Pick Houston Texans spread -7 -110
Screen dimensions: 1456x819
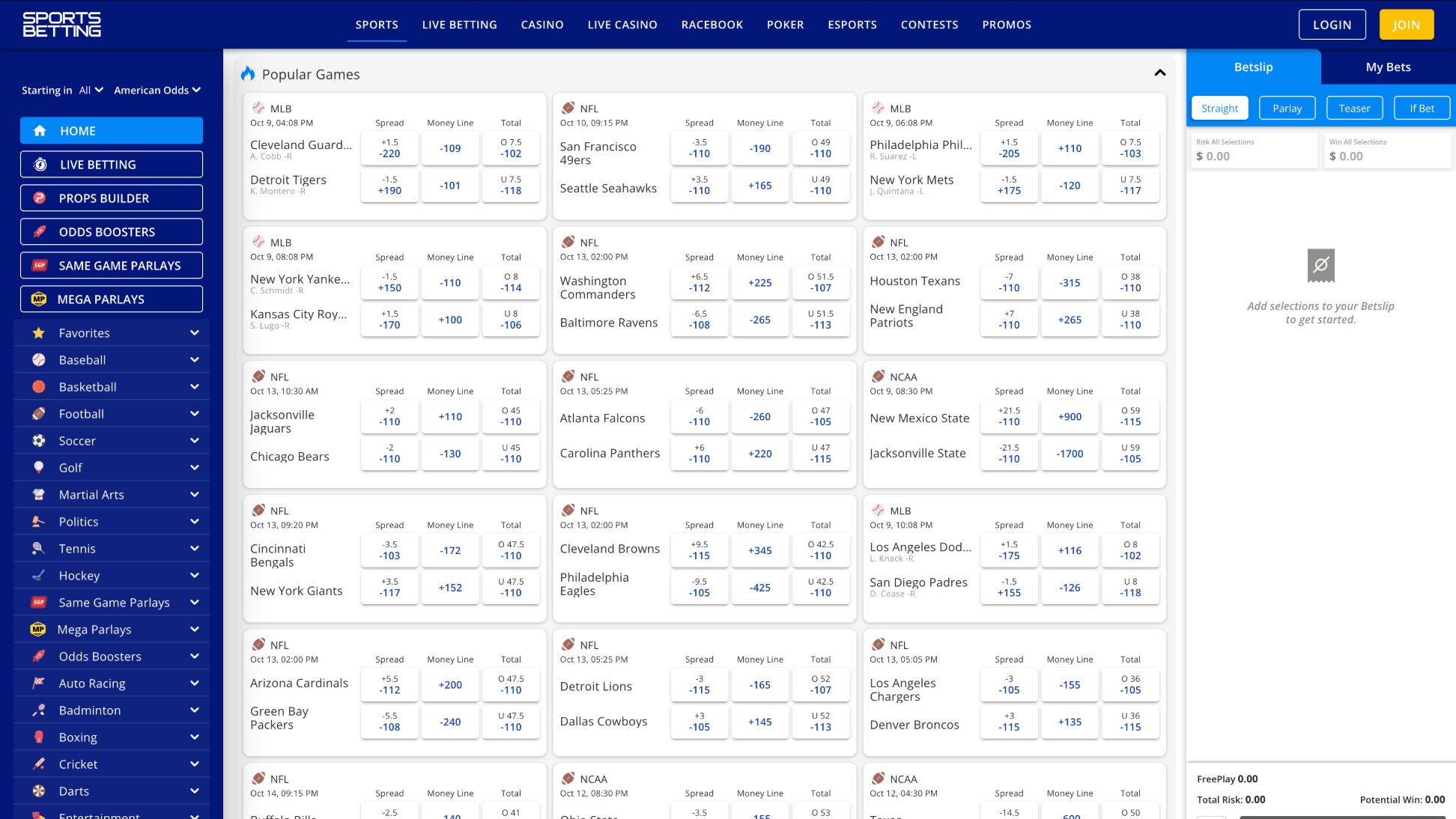click(1010, 282)
